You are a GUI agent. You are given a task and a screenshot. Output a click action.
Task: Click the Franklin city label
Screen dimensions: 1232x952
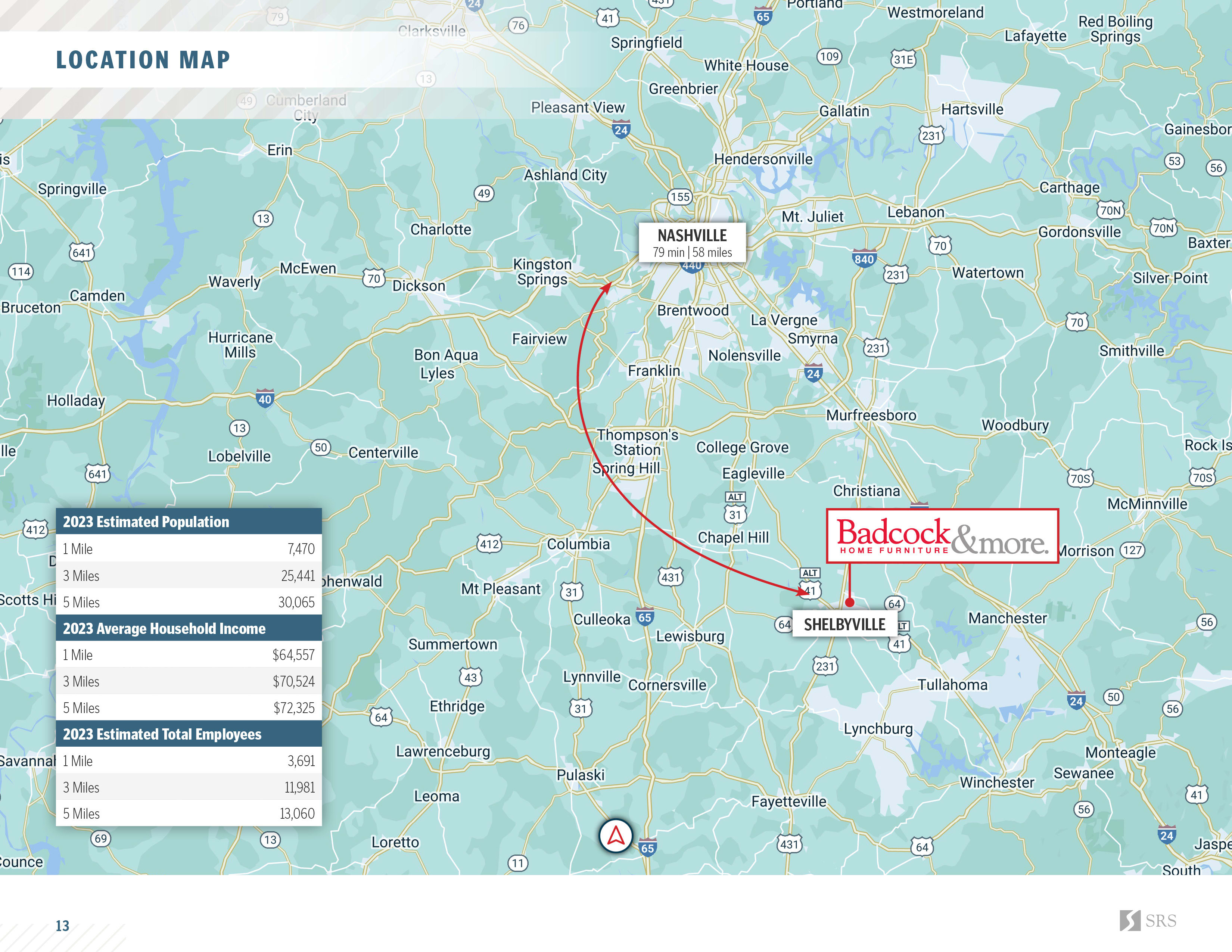654,371
